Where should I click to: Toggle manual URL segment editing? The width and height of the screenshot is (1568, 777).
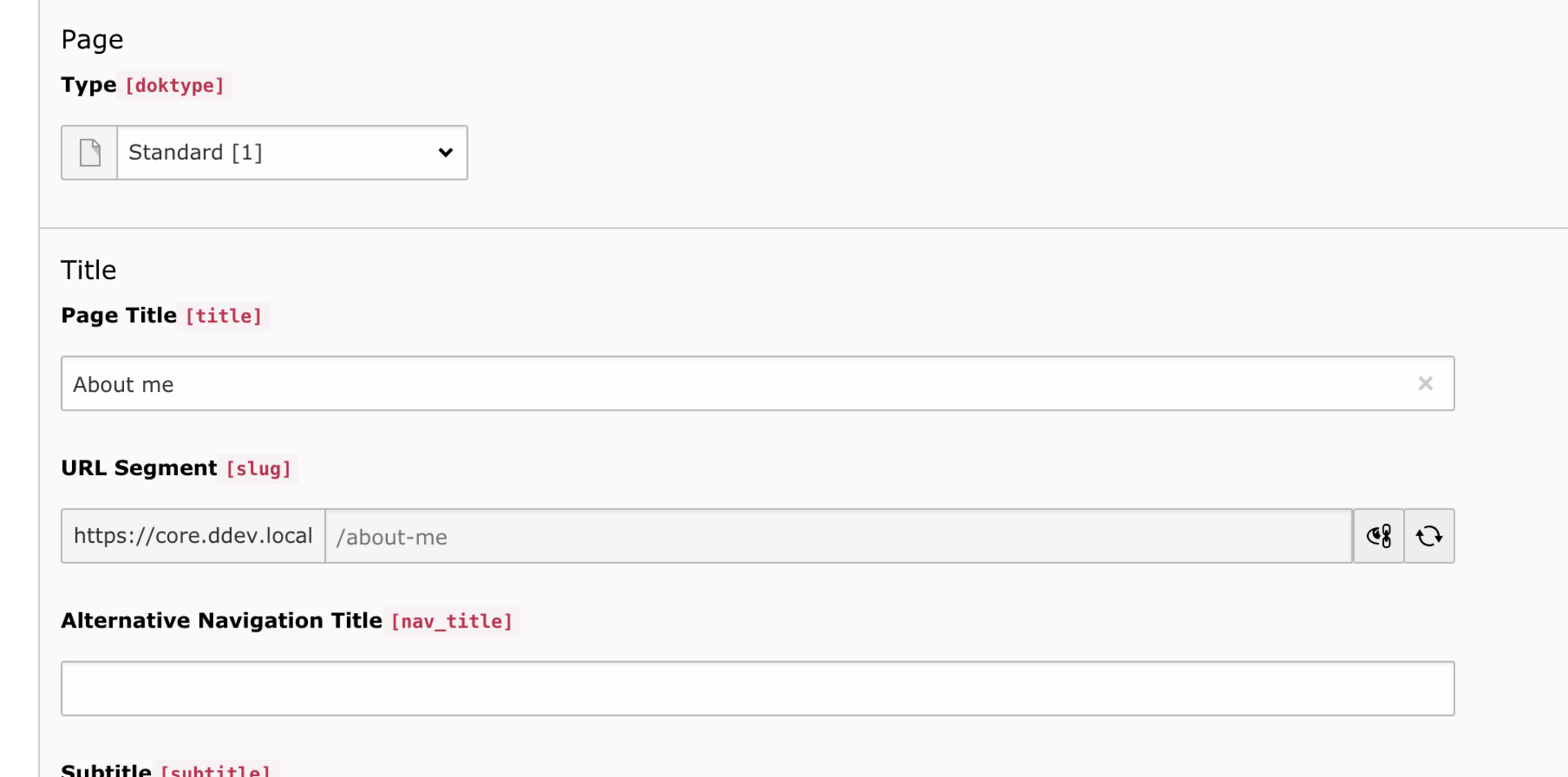pos(1379,536)
